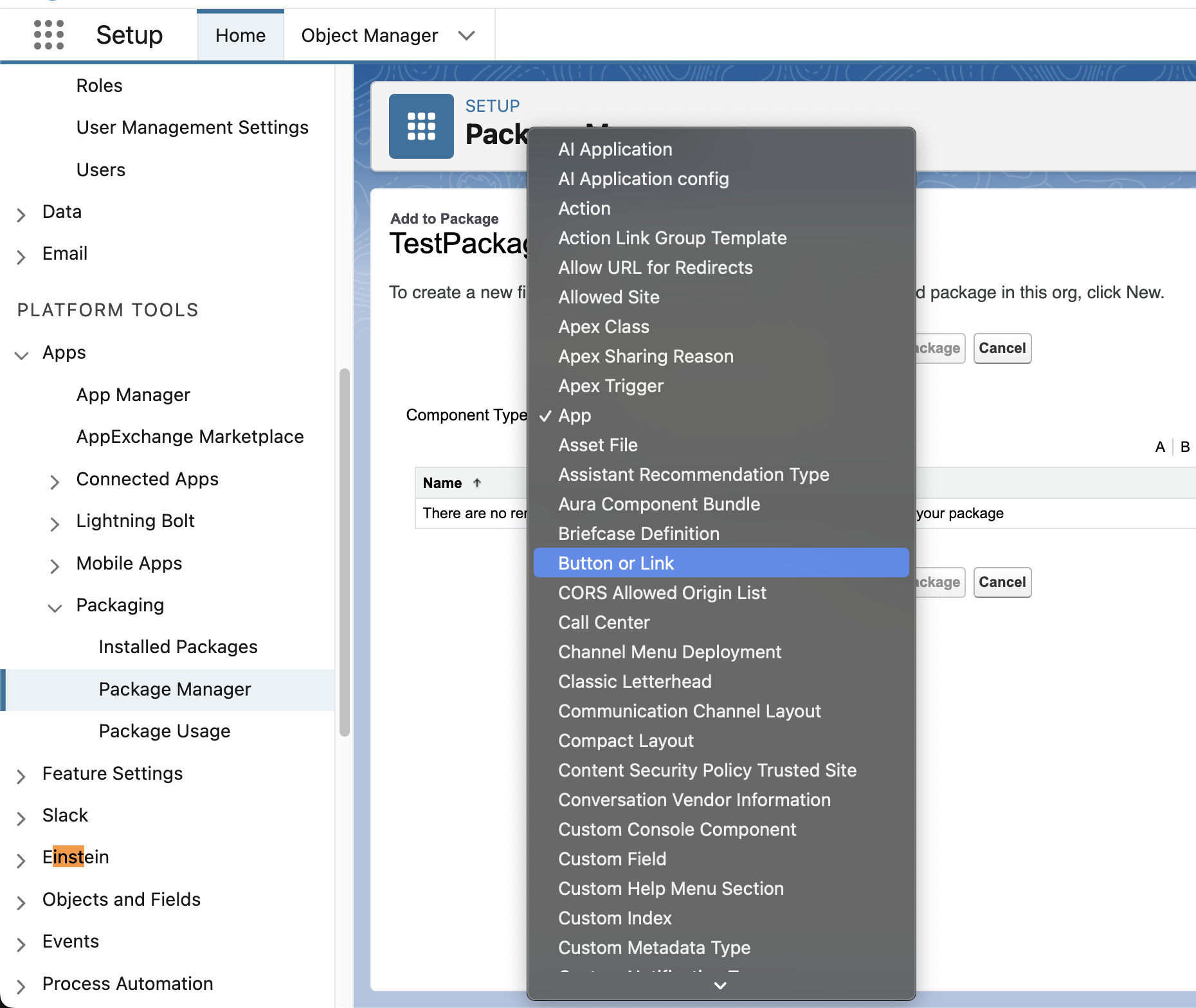Expand Lightning Bolt
Screen dimensions: 1196x1008
(x=55, y=524)
